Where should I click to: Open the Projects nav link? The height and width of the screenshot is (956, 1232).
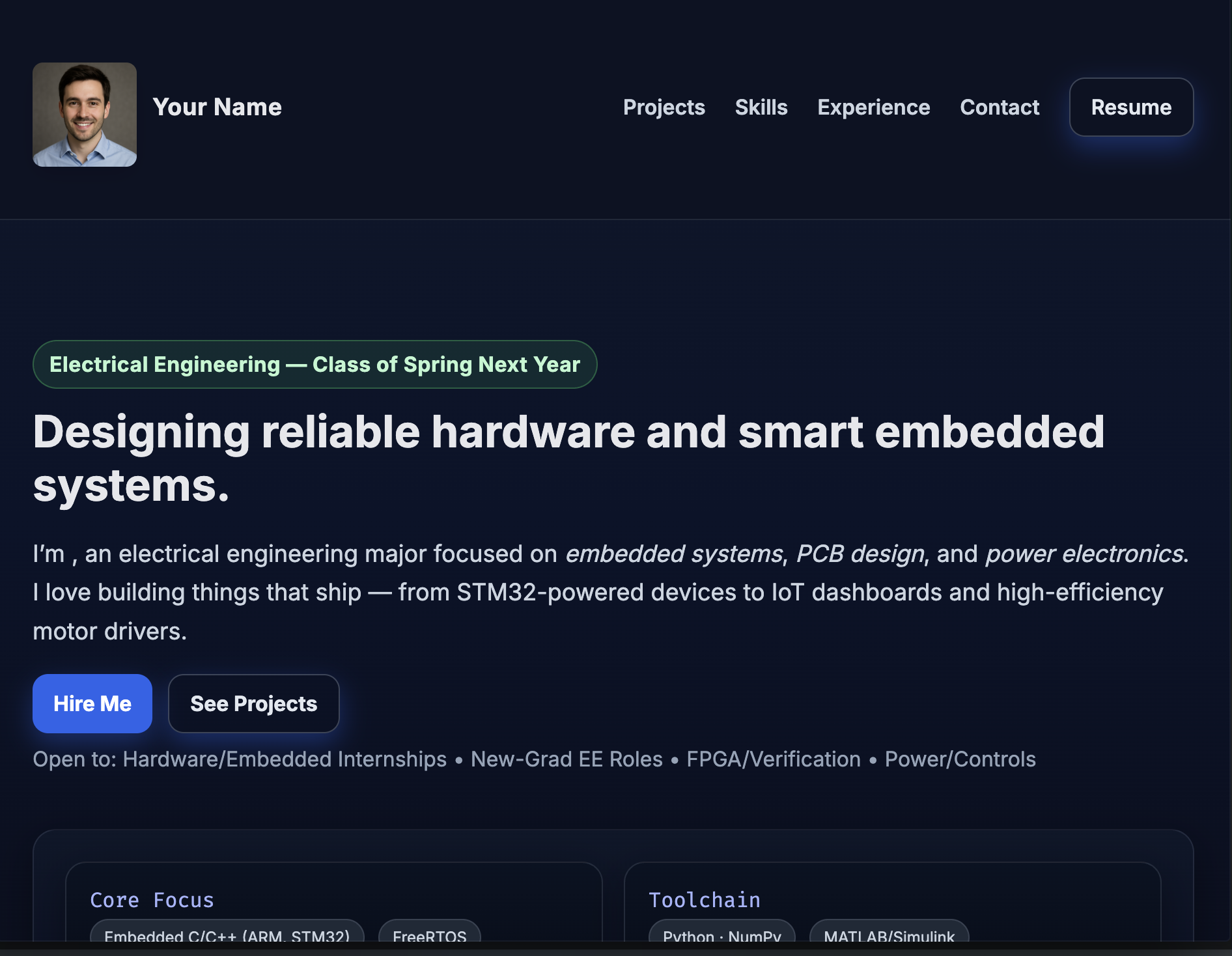pos(664,107)
